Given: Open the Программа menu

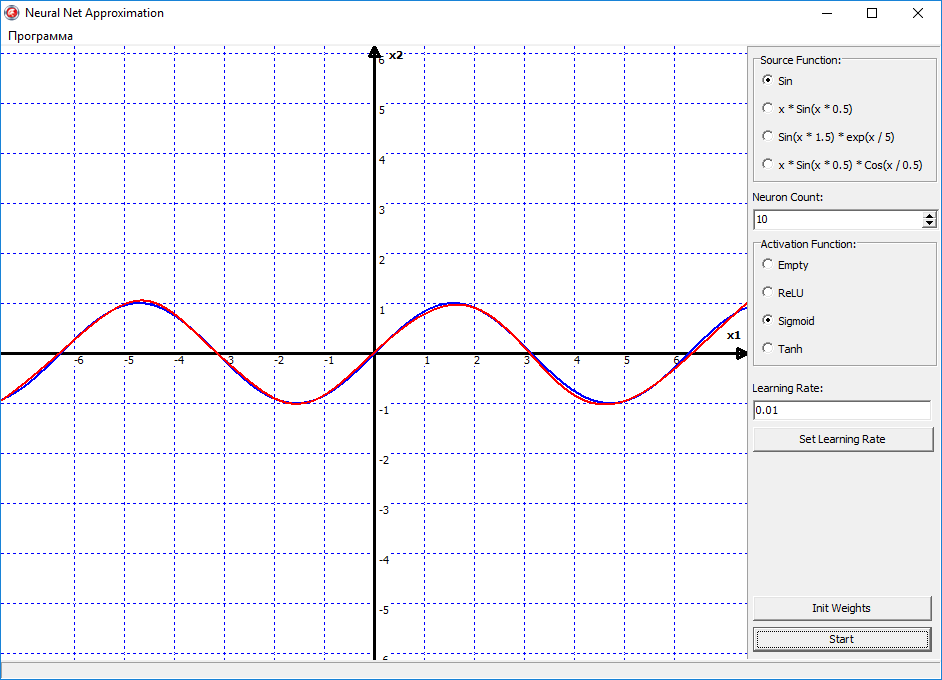Looking at the screenshot, I should (40, 36).
